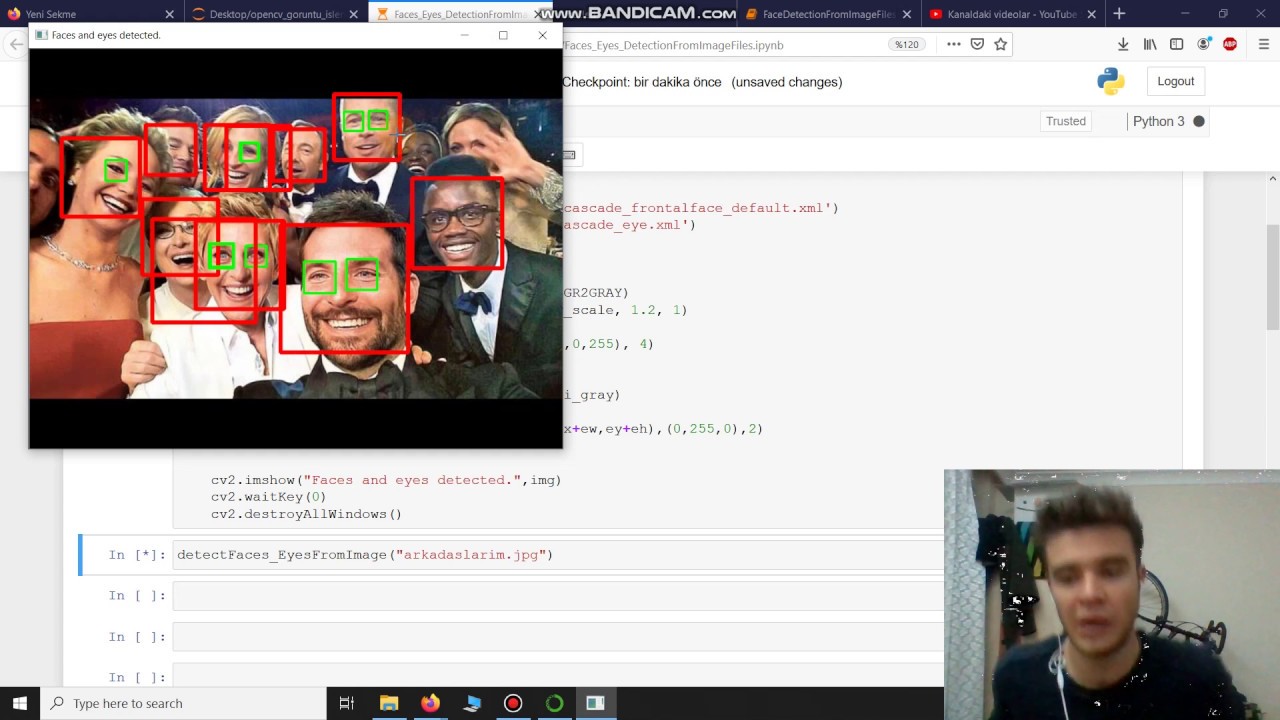Image resolution: width=1280 pixels, height=720 pixels.
Task: Switch to FaceDetectionFromImageFiles tab
Action: pos(828,14)
